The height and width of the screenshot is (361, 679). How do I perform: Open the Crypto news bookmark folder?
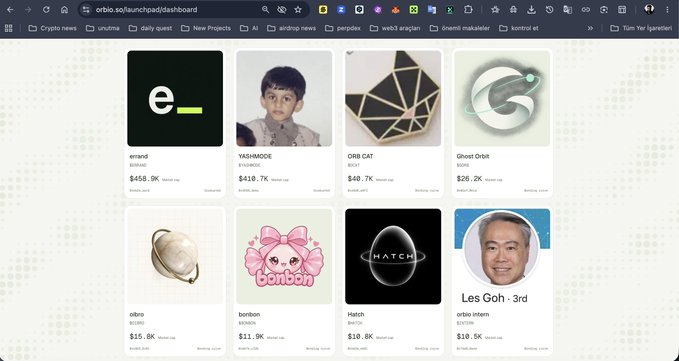coord(53,28)
